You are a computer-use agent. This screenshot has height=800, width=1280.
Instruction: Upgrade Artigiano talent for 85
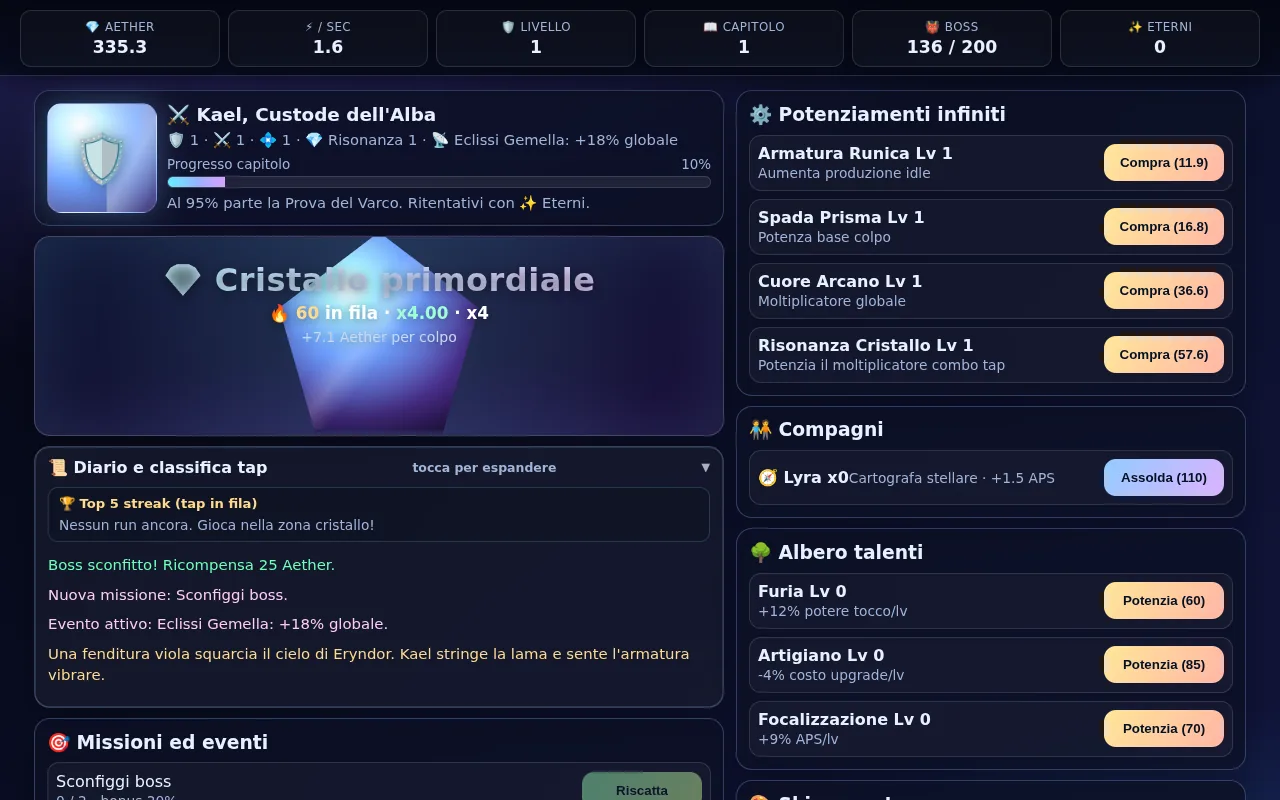coord(1163,665)
